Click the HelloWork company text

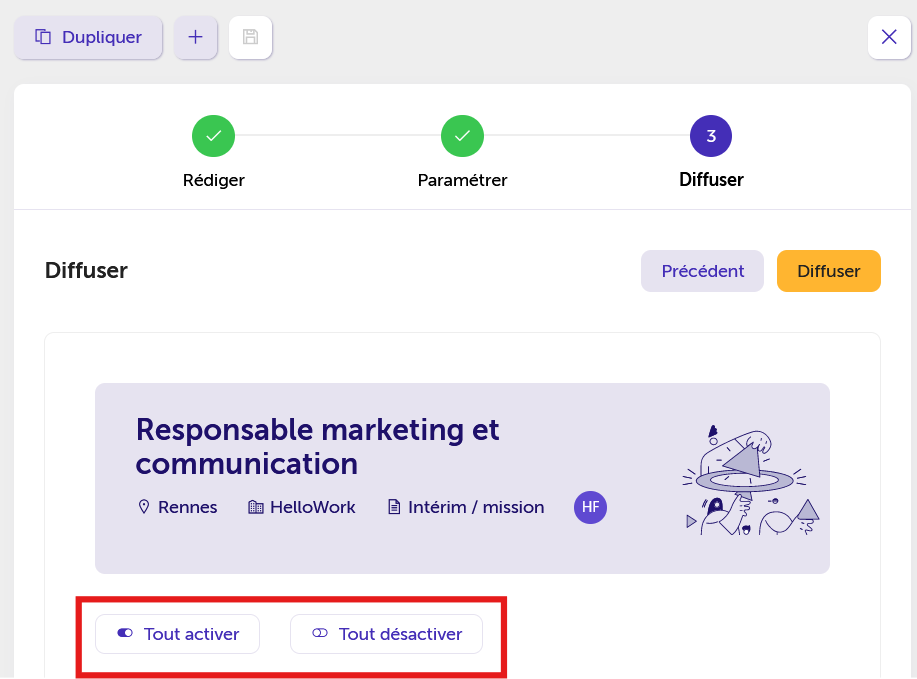(312, 507)
